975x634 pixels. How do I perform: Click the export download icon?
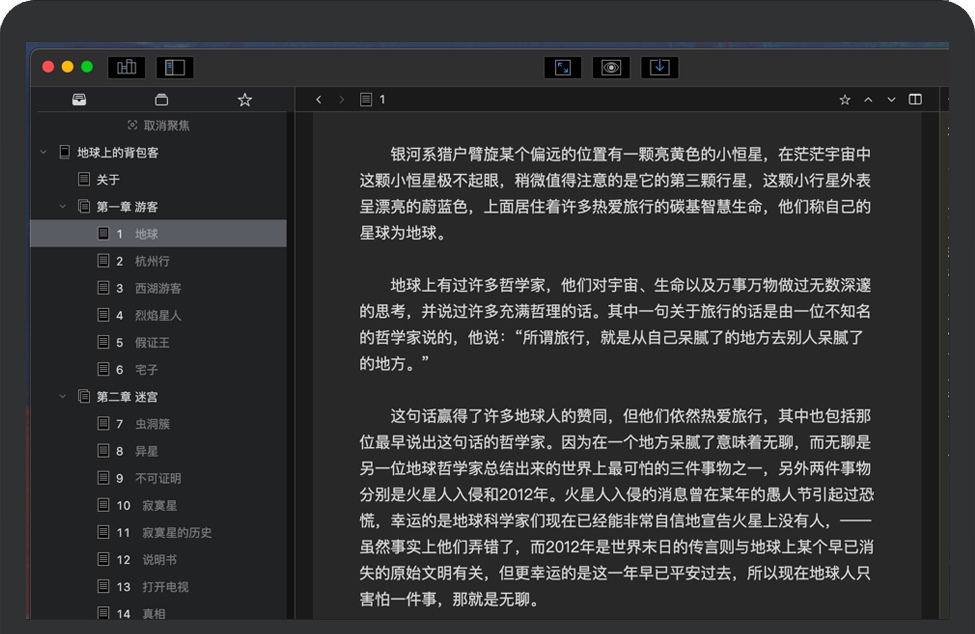(x=659, y=67)
